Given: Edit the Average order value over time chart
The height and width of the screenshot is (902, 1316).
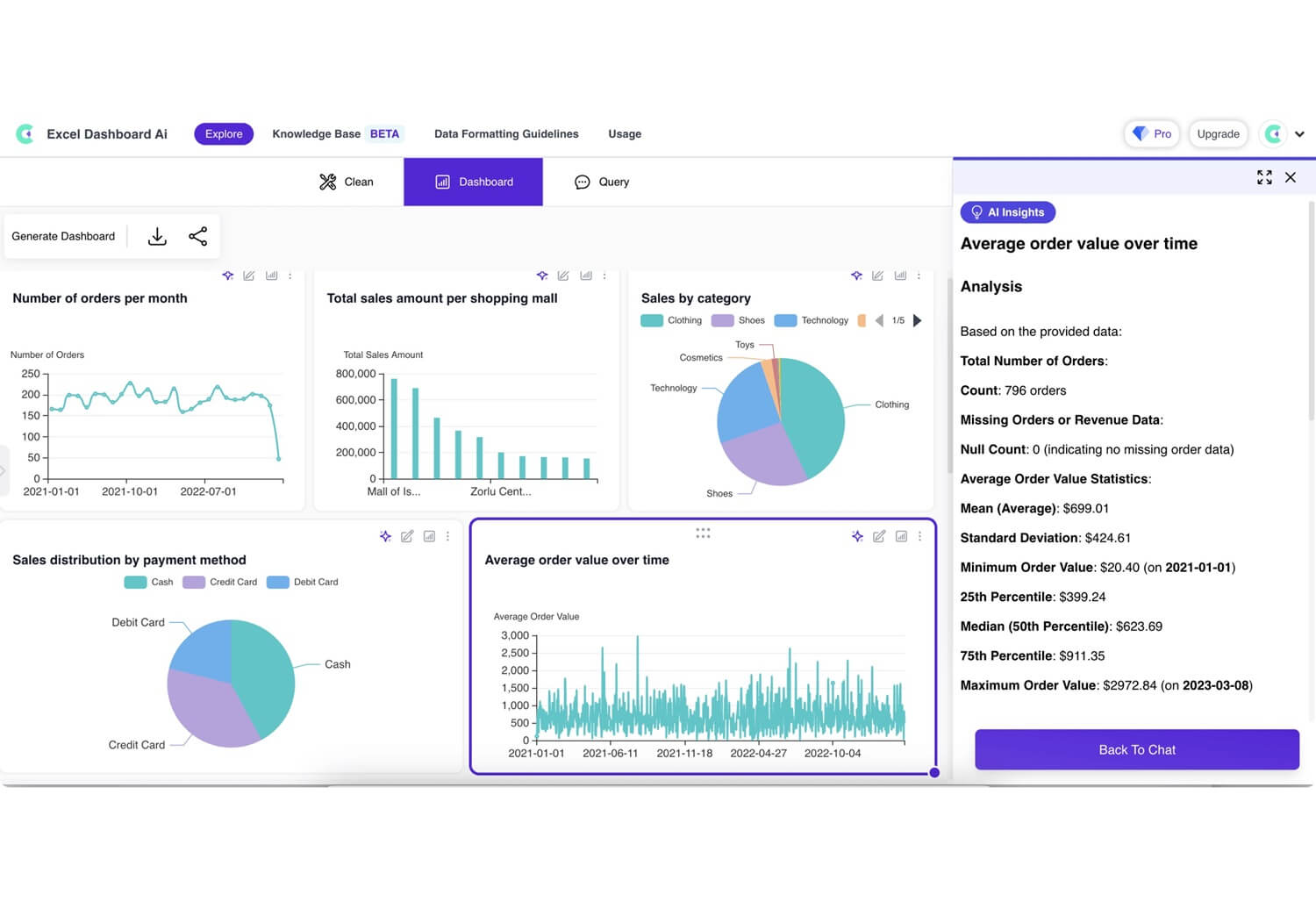Looking at the screenshot, I should coord(879,536).
